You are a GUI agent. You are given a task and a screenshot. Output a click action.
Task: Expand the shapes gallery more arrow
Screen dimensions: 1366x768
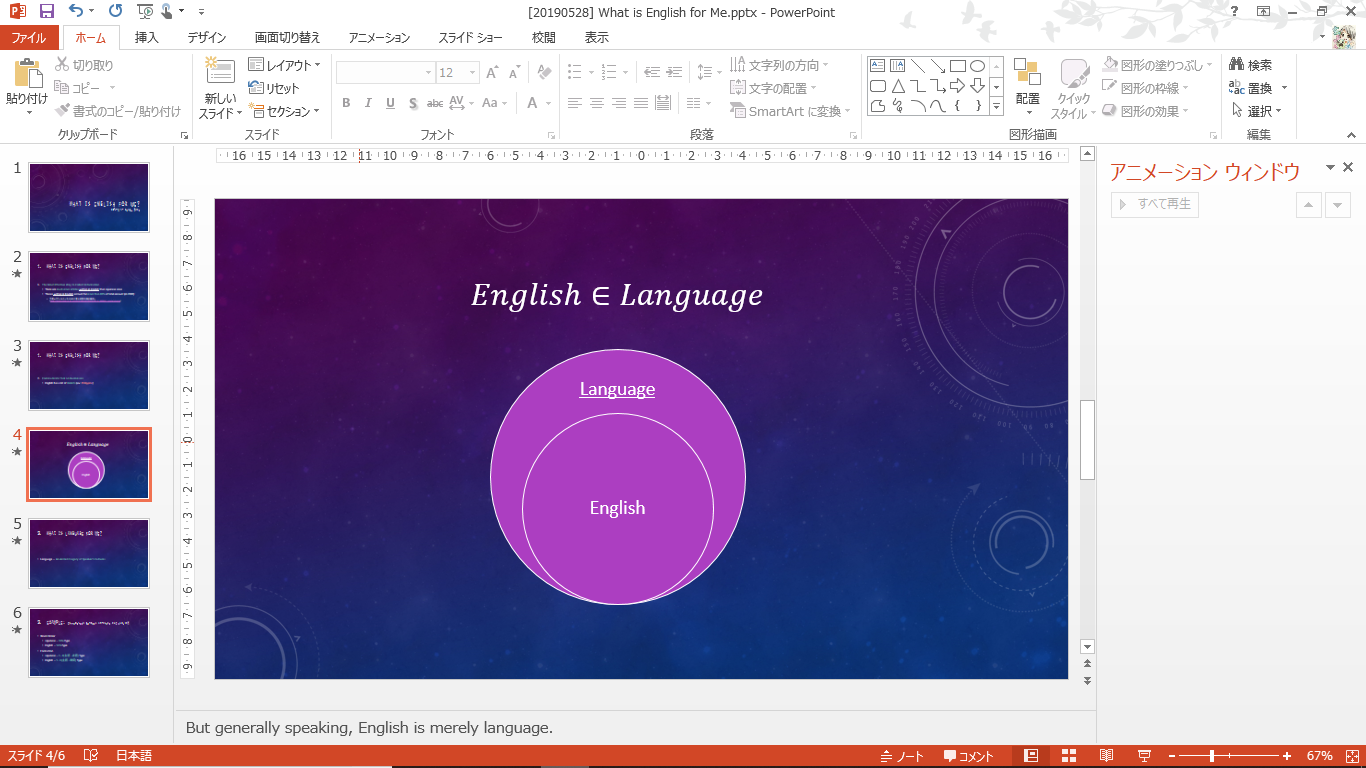click(996, 105)
